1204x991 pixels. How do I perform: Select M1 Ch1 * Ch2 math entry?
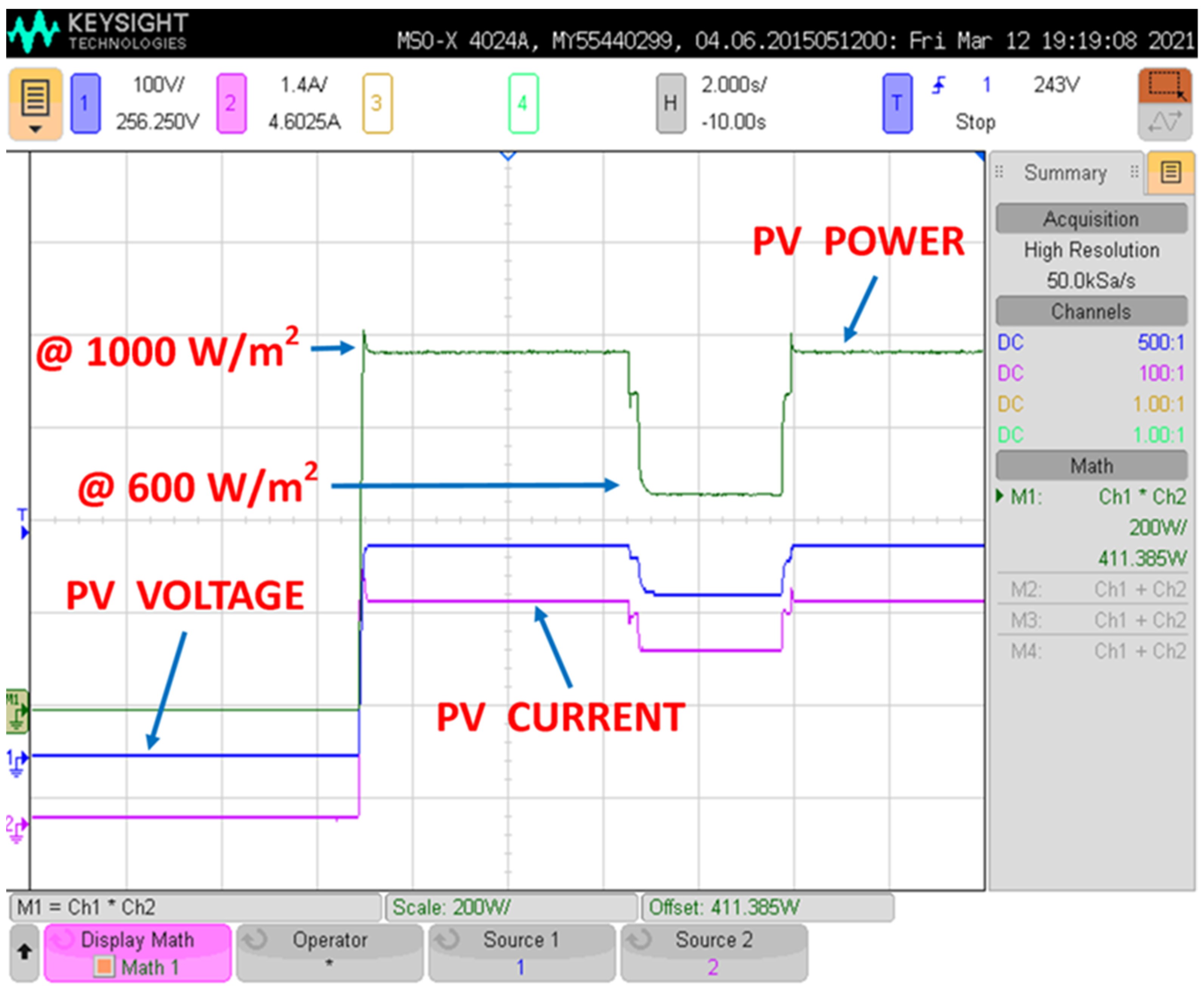click(1091, 497)
